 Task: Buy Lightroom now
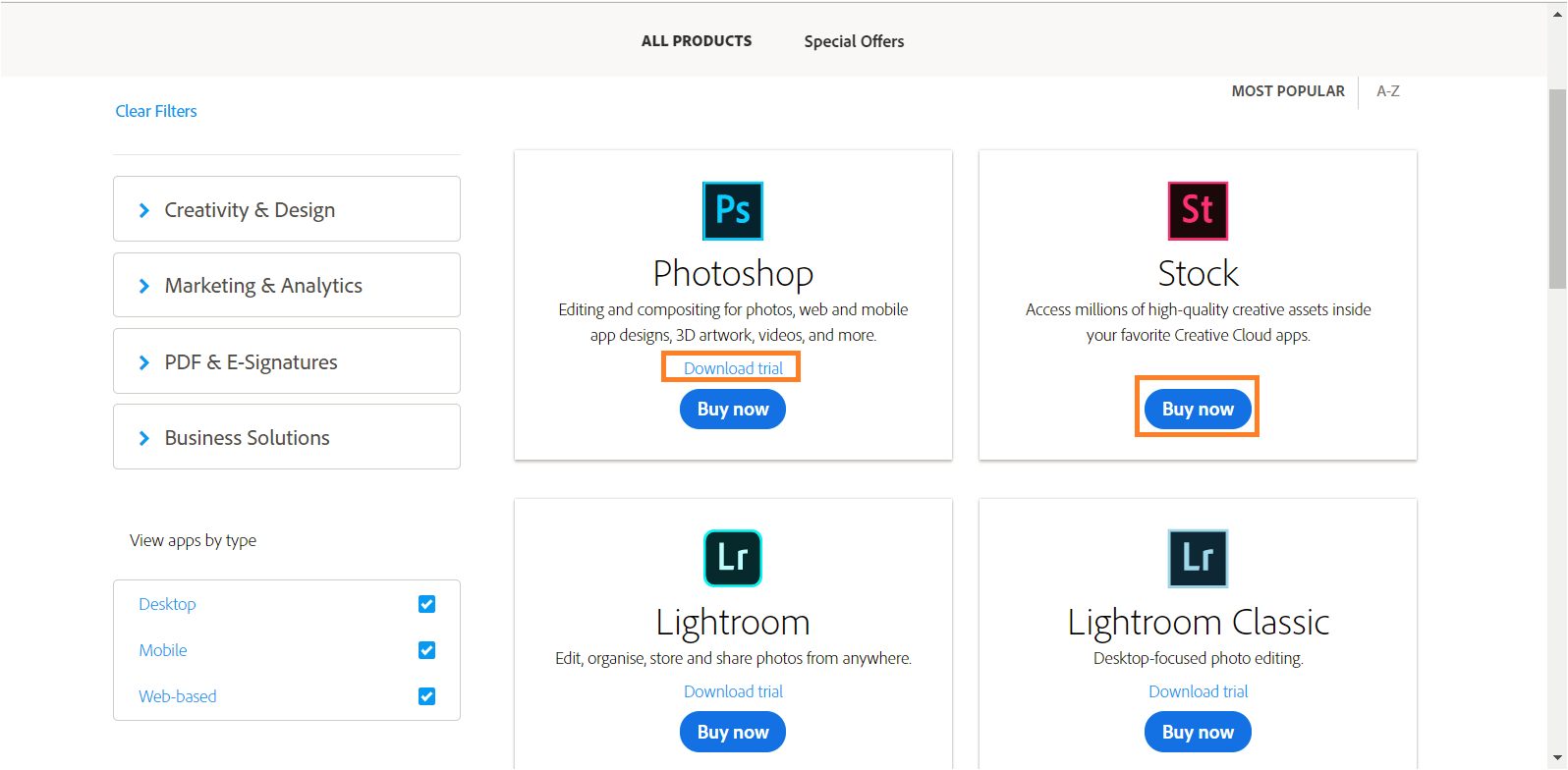click(733, 733)
